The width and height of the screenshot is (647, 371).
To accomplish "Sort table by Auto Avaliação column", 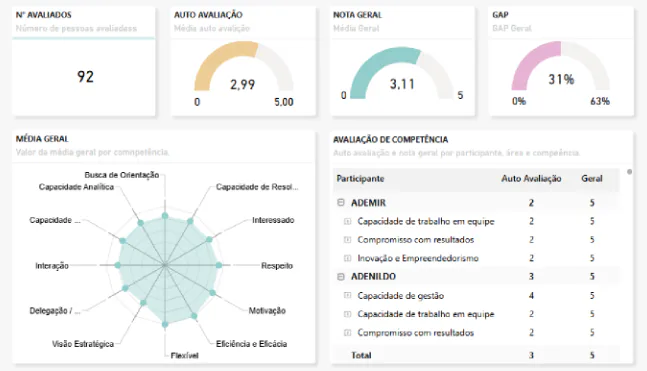I will pyautogui.click(x=531, y=179).
